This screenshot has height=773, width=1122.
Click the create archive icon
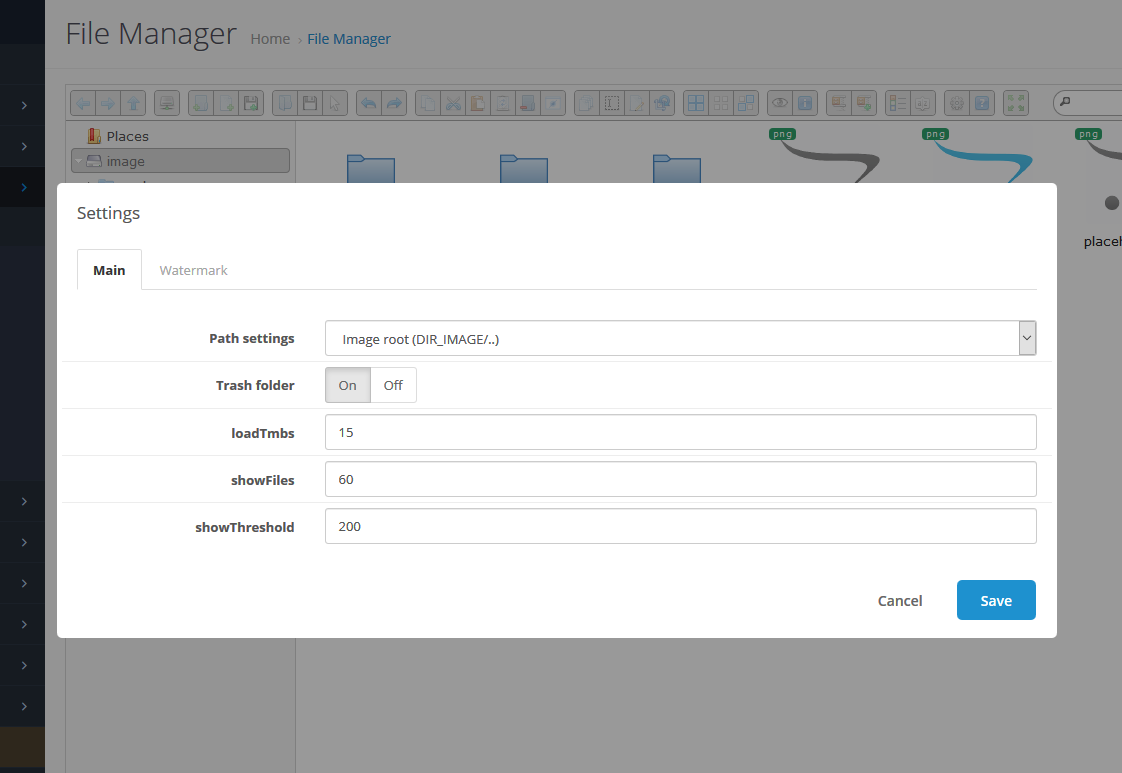pos(864,104)
